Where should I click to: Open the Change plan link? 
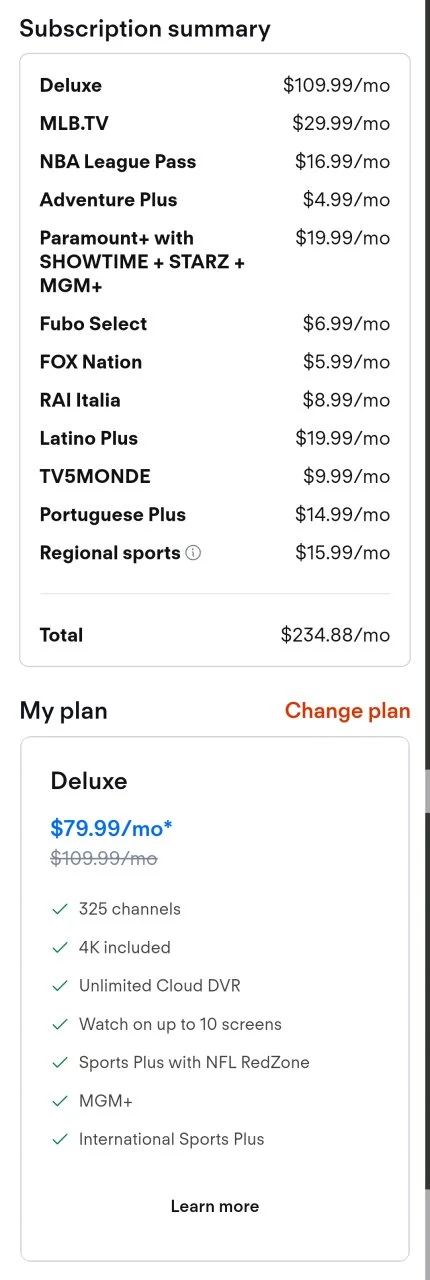(347, 711)
